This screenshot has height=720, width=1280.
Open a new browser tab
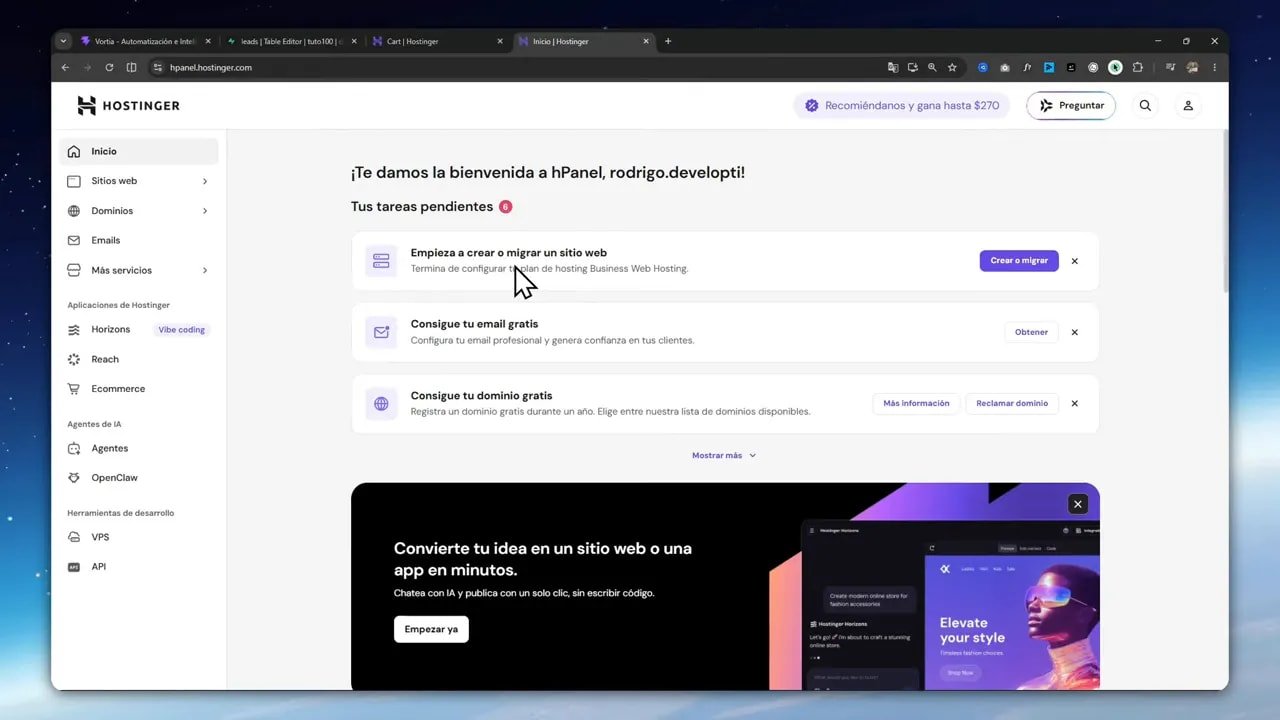coord(668,41)
